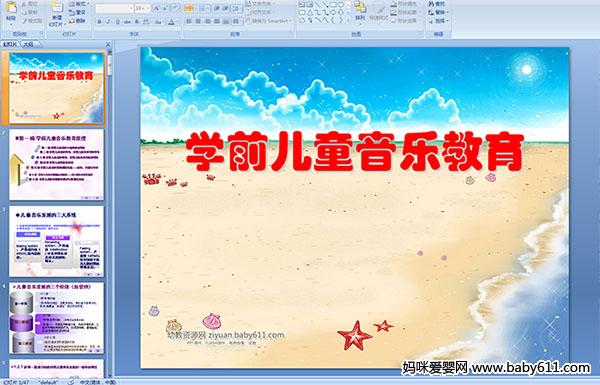This screenshot has width=600, height=385.
Task: Click the Numbering list icon
Action: point(203,8)
